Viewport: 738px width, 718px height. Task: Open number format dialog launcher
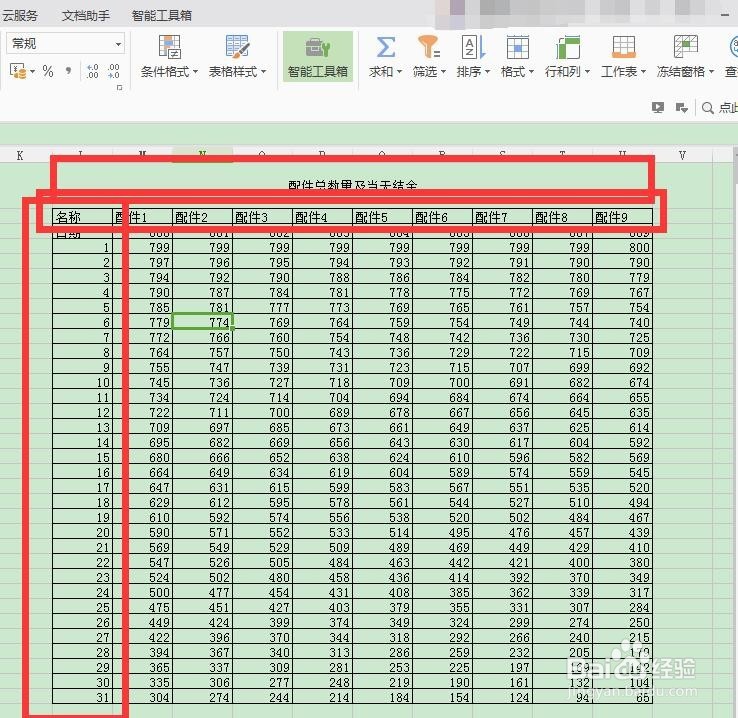120,87
